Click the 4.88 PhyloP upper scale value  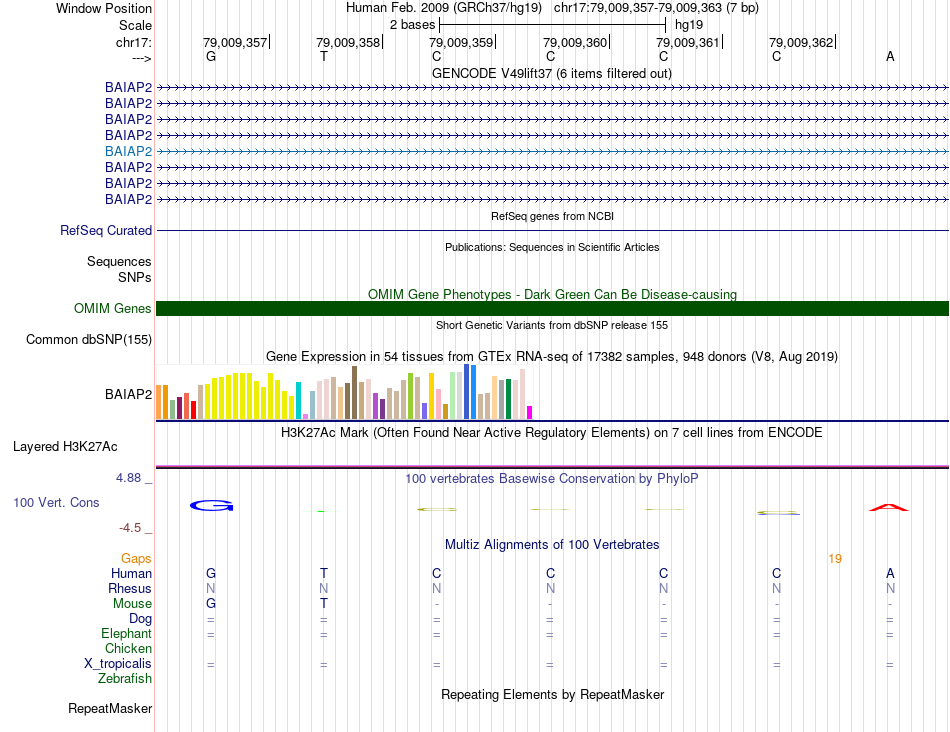128,478
